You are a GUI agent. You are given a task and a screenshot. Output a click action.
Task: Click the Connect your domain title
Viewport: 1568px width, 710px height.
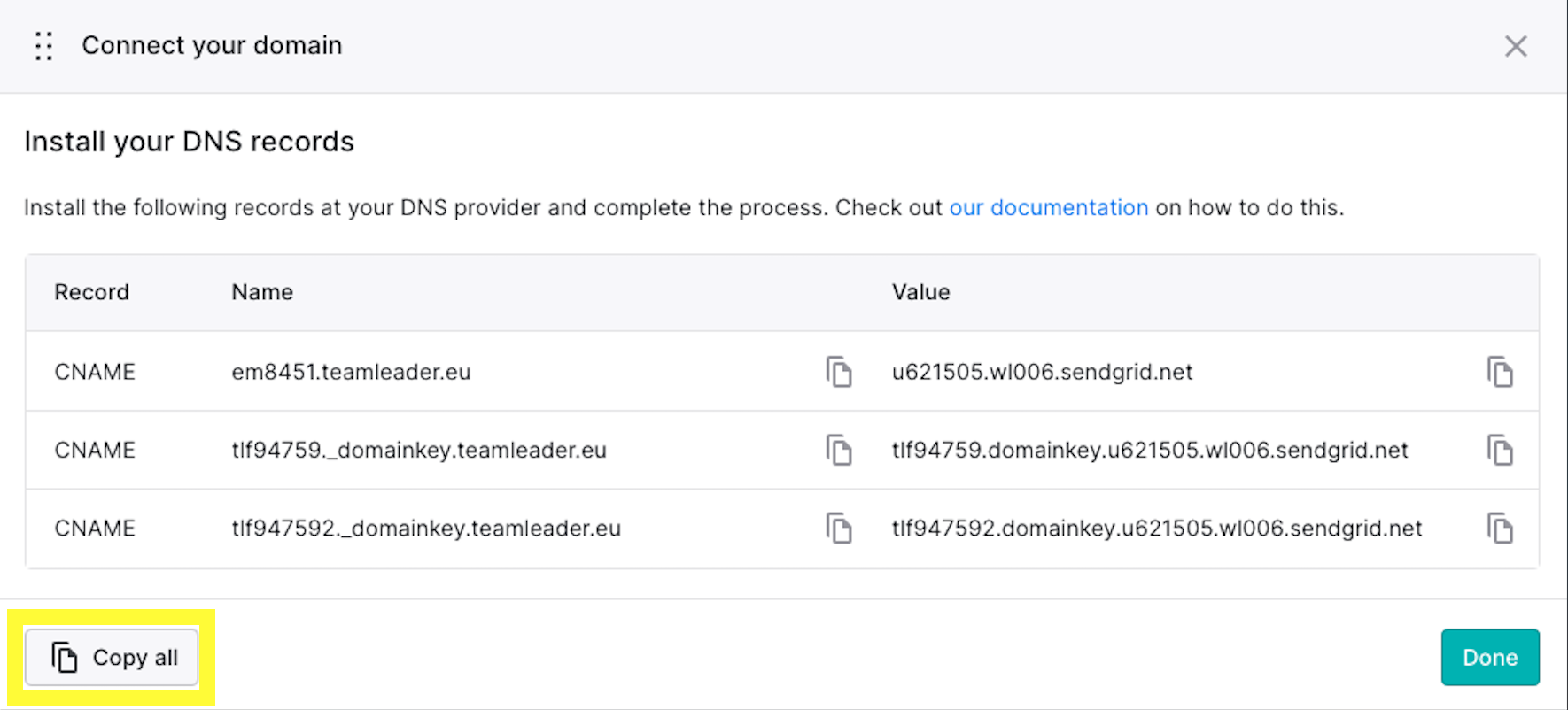212,45
